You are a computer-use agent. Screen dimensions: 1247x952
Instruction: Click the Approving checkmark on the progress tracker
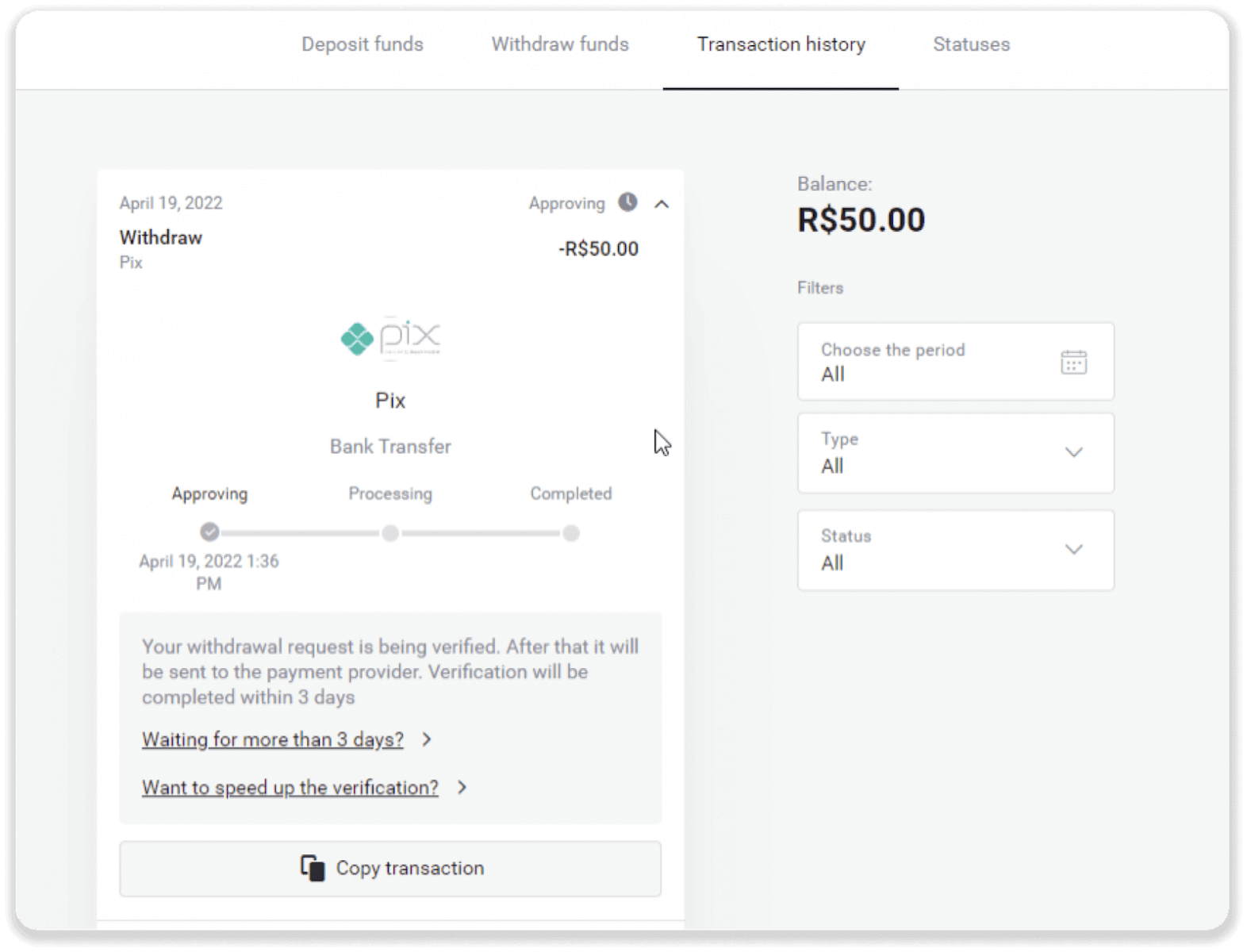pyautogui.click(x=209, y=533)
